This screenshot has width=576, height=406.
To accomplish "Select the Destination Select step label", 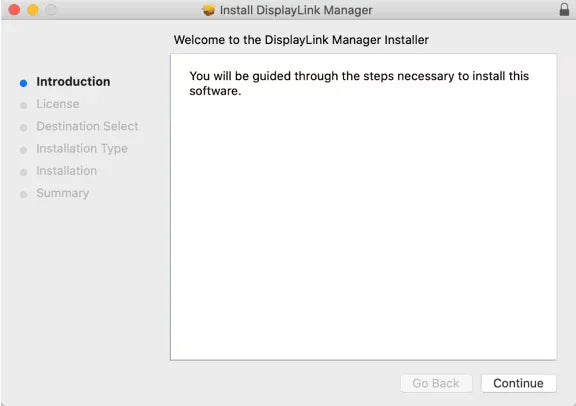I will pyautogui.click(x=87, y=126).
